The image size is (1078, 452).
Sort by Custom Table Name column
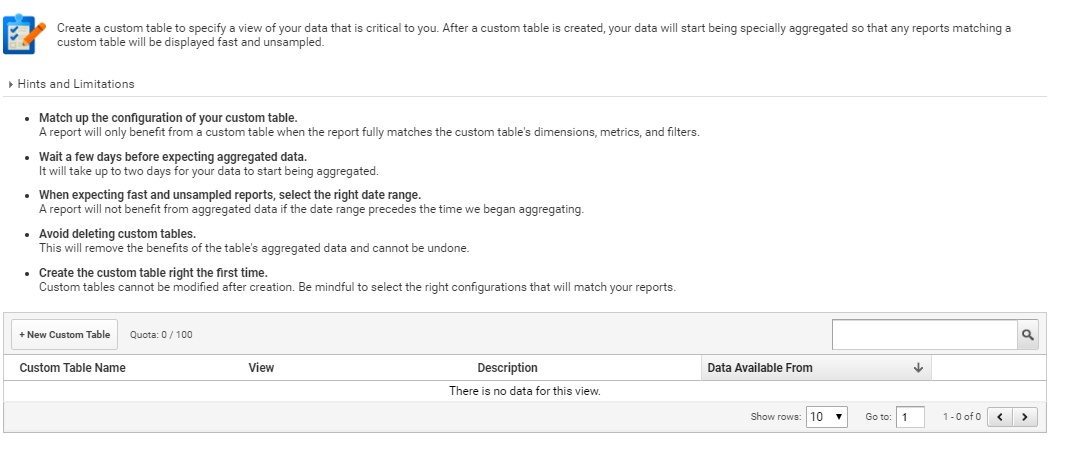[x=73, y=368]
